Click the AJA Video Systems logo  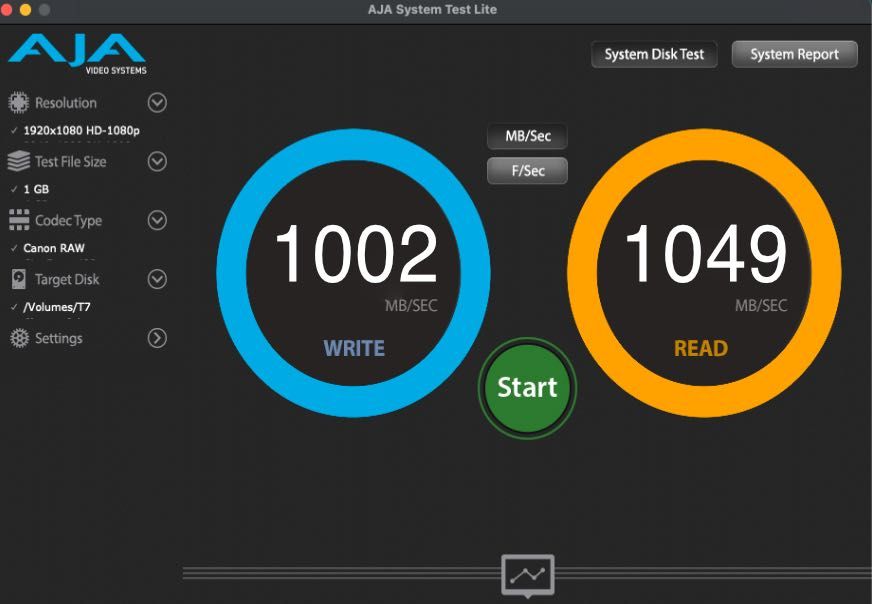[x=77, y=54]
